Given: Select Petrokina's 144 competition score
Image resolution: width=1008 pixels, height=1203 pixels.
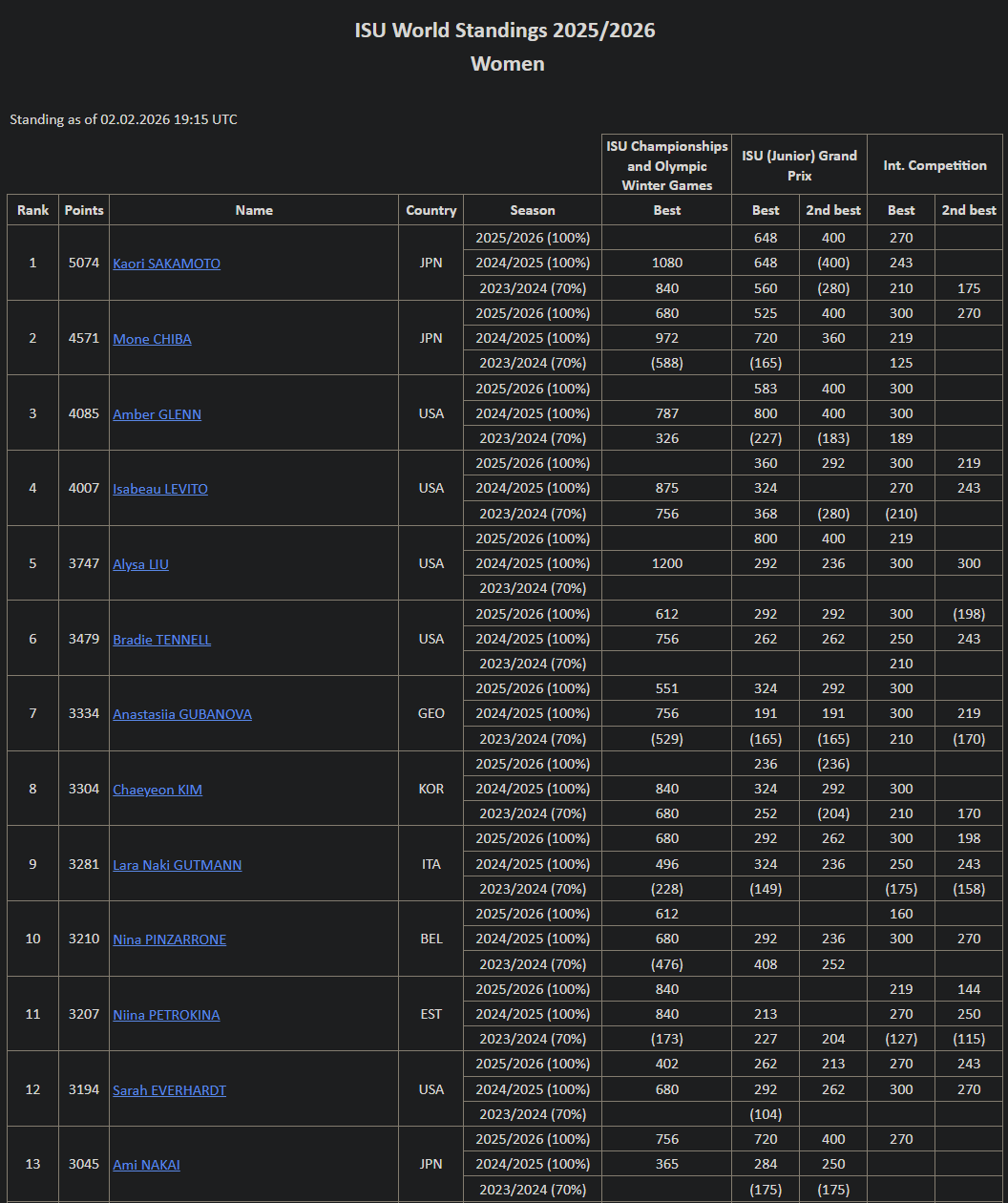Looking at the screenshot, I should (969, 989).
